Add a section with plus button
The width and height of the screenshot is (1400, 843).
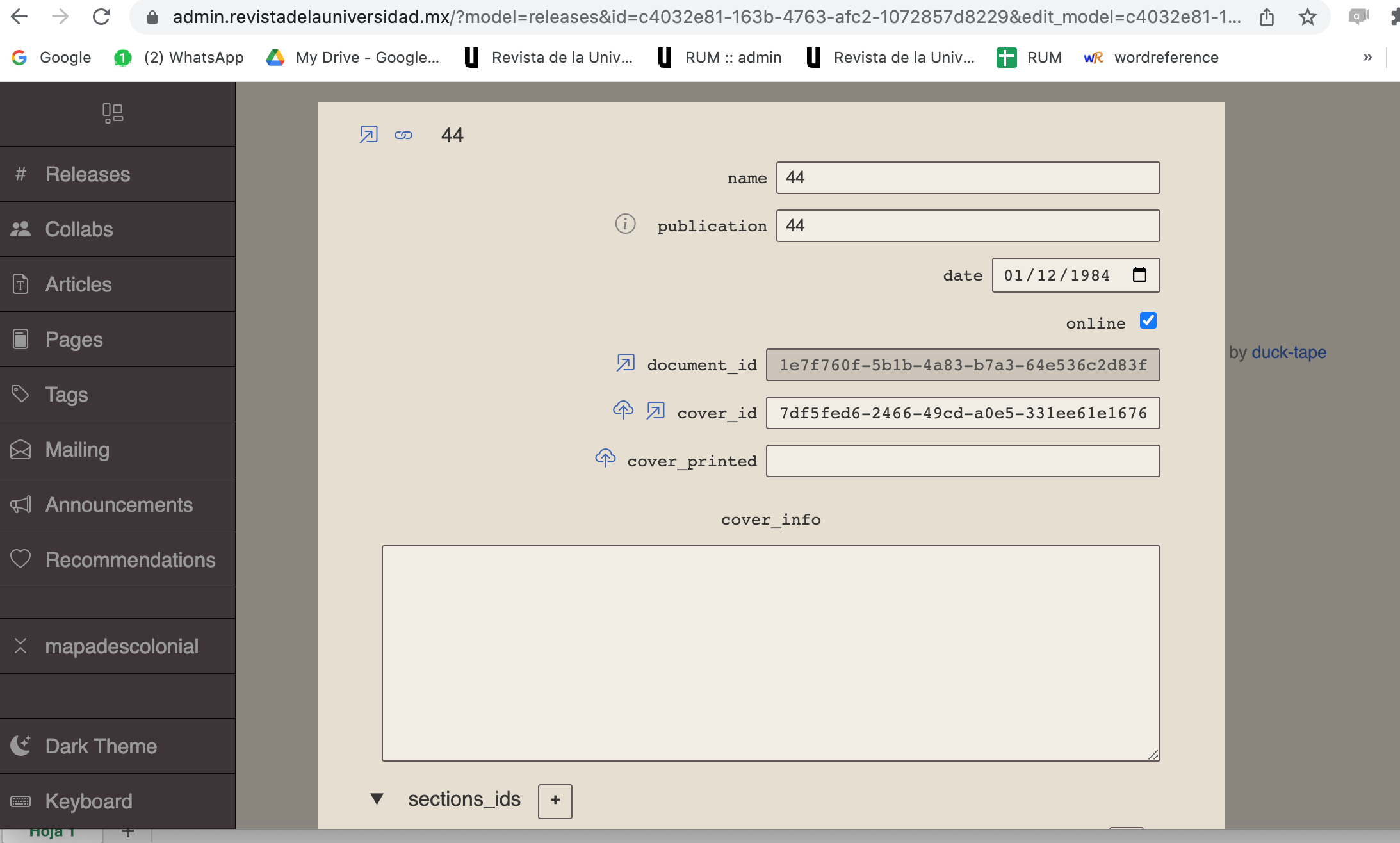(x=555, y=801)
